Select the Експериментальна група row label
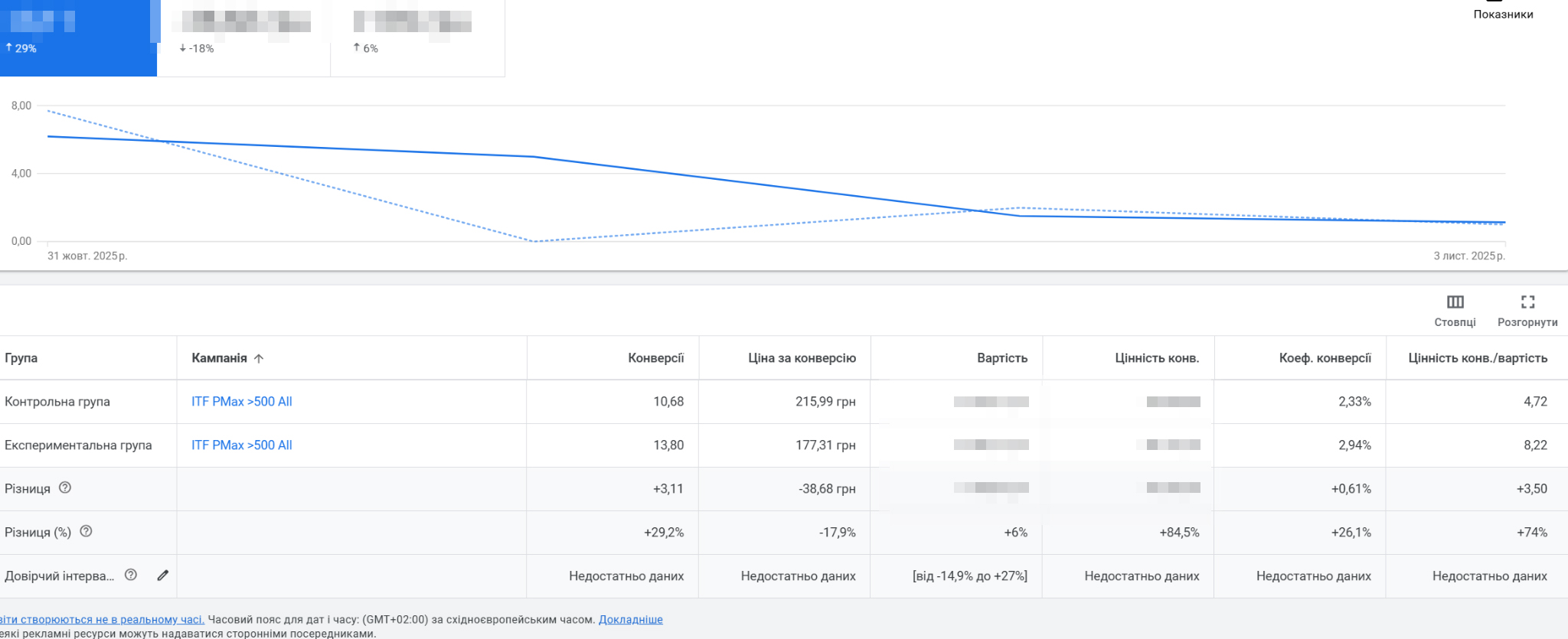 [78, 445]
